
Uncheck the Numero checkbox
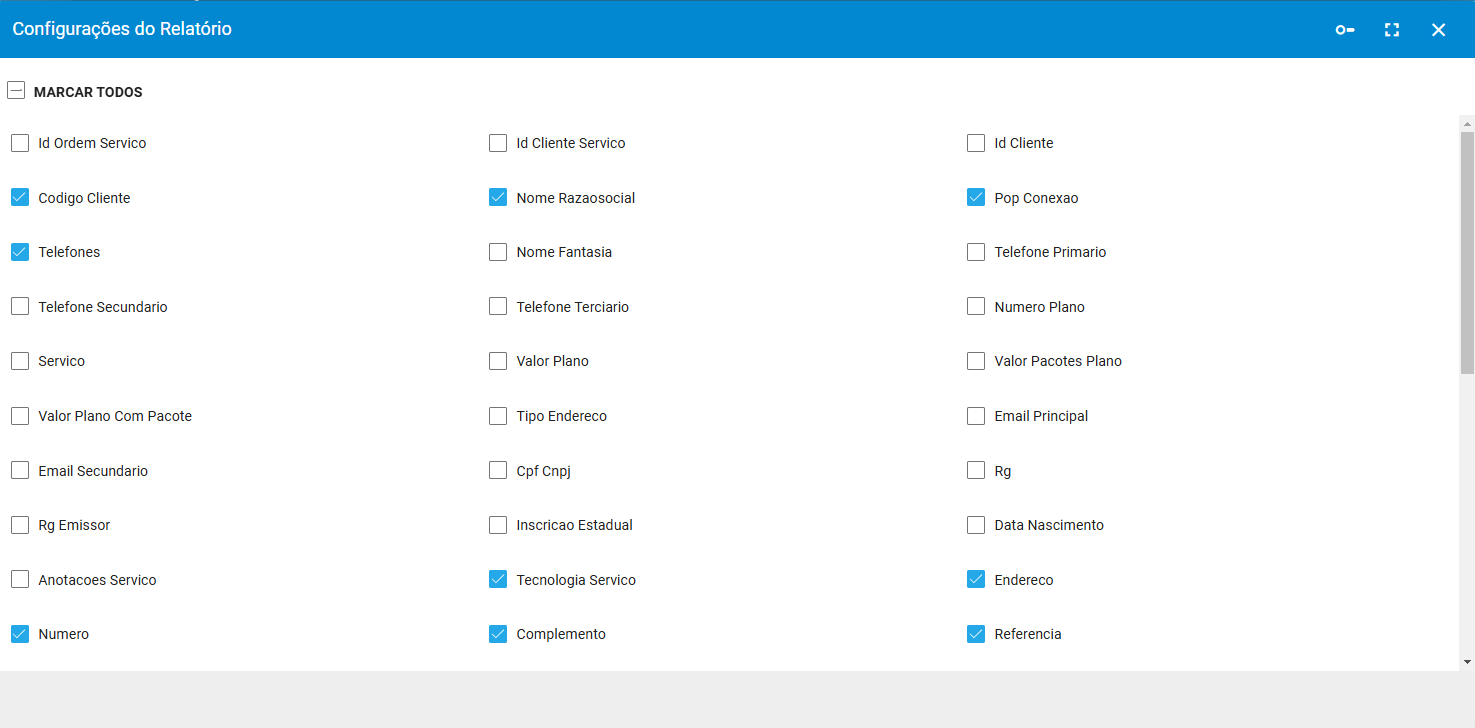pyautogui.click(x=20, y=633)
